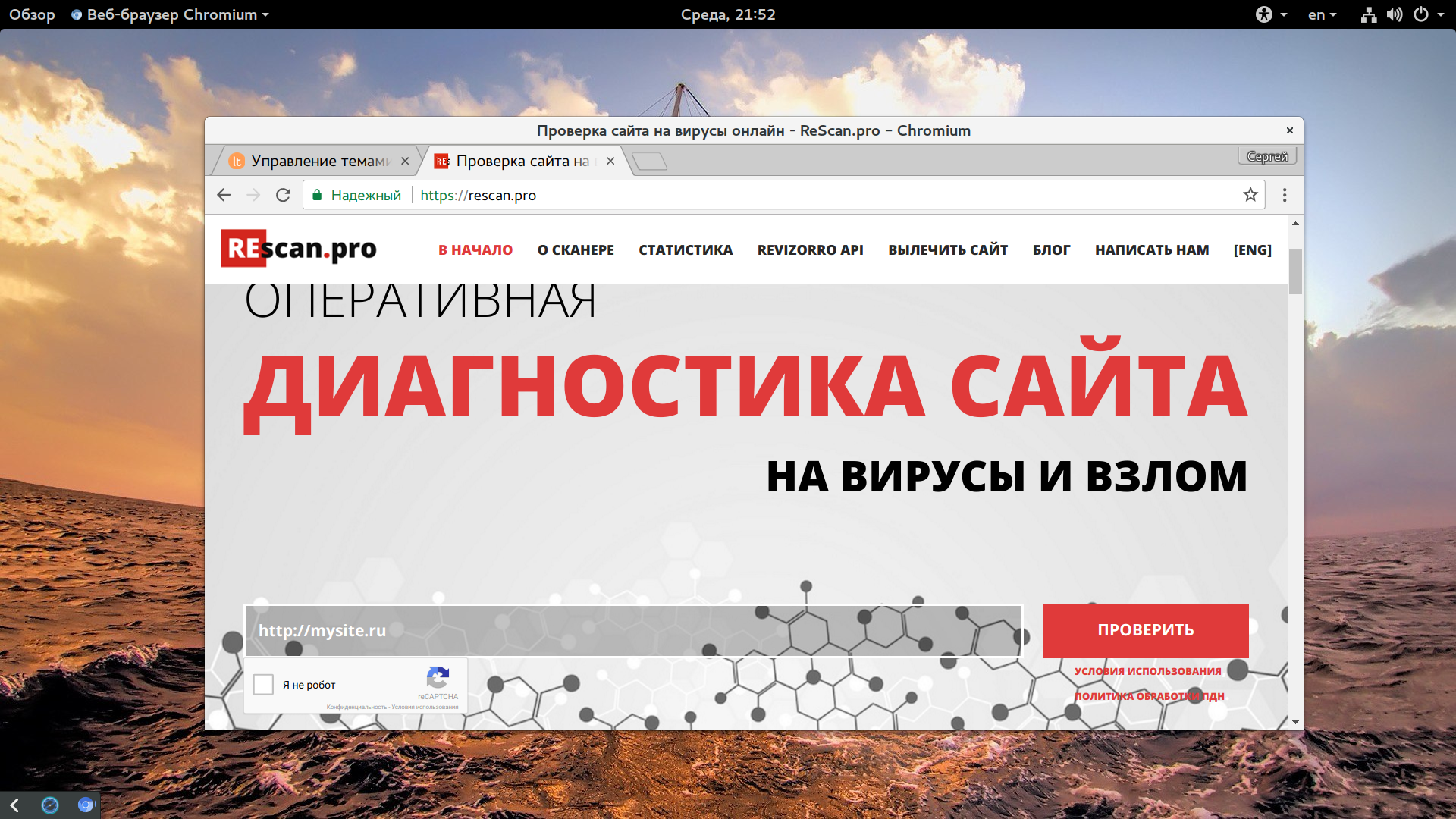1456x819 pixels.
Task: Open the volume control in top bar
Action: 1395,14
